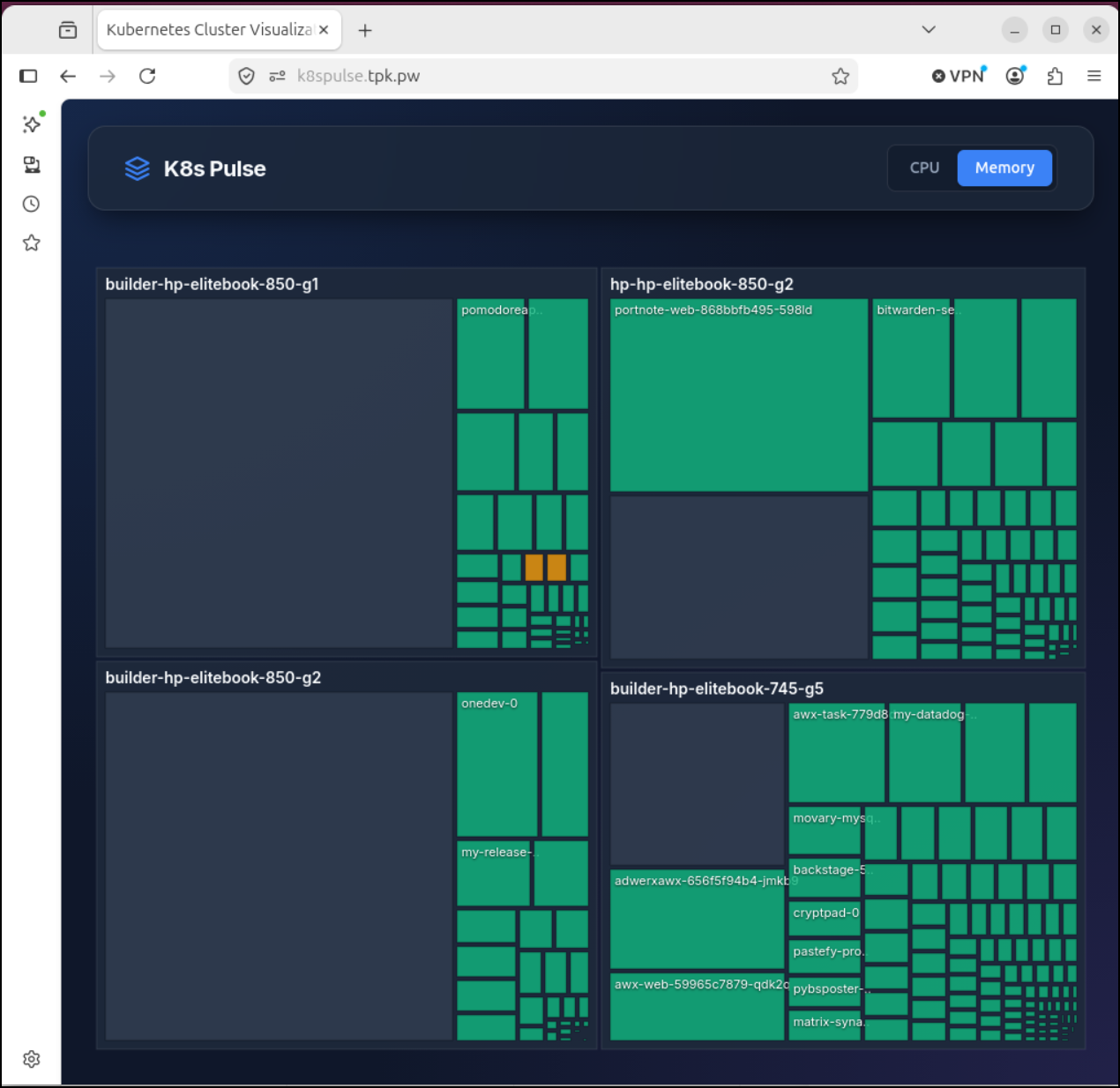Click node title hp-hp-elitebook-850-g2
The height and width of the screenshot is (1088, 1120).
click(x=702, y=284)
